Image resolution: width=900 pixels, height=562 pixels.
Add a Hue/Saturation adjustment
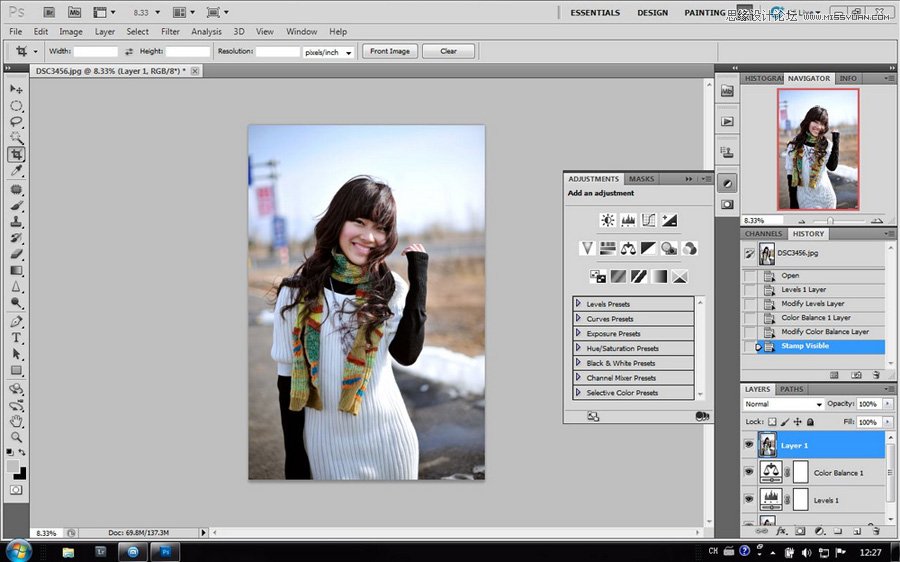click(x=607, y=248)
